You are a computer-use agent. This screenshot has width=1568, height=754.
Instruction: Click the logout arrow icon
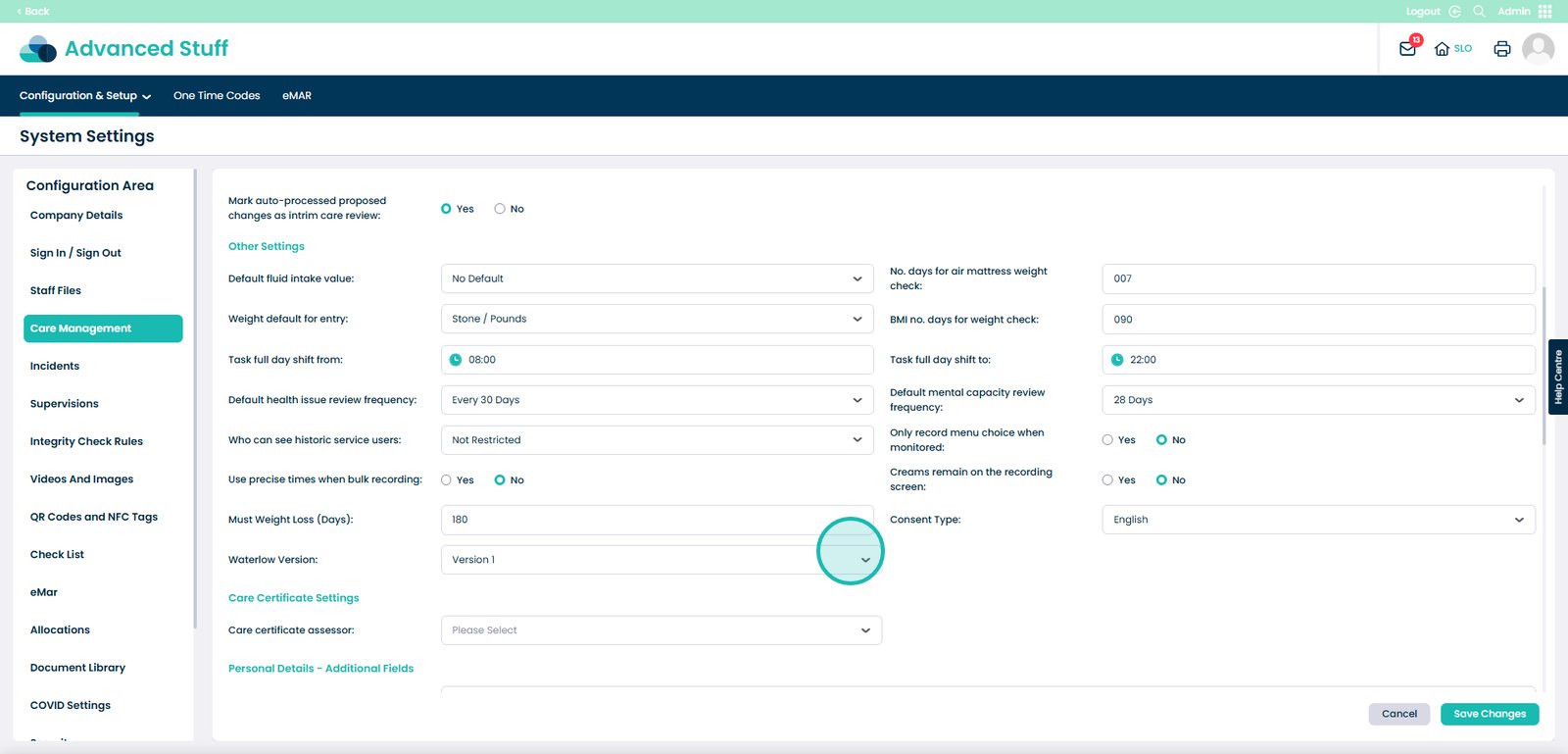coord(1454,12)
